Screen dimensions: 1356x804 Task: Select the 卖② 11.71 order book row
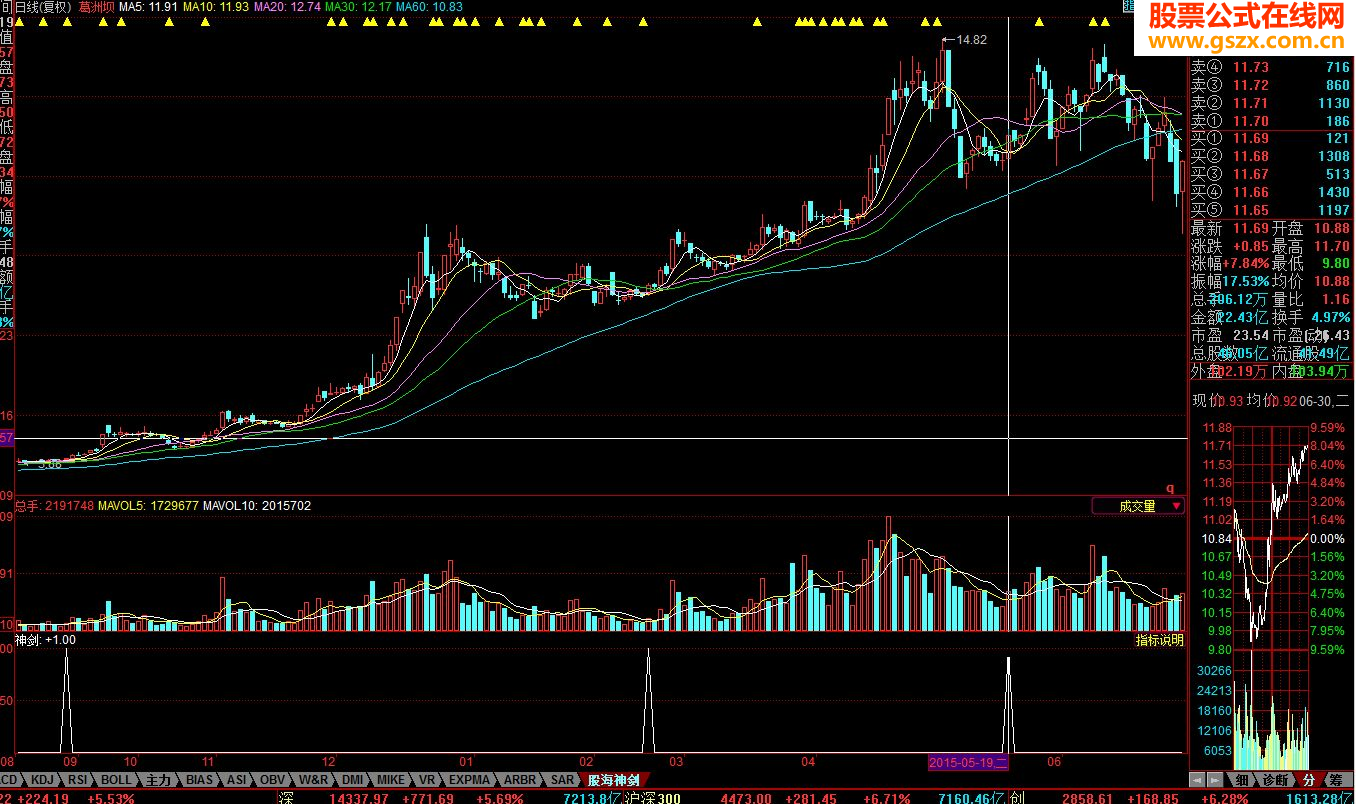coord(1270,103)
